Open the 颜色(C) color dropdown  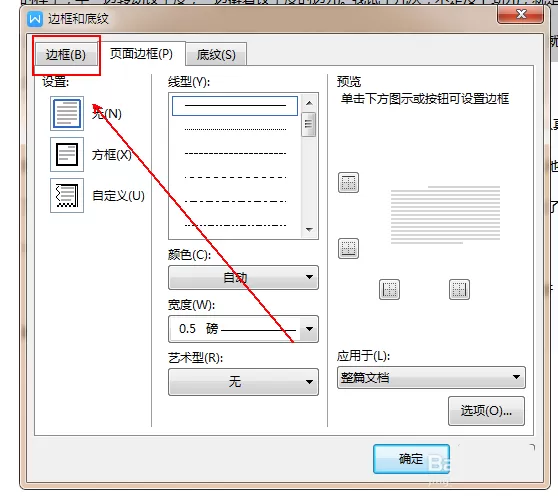243,277
